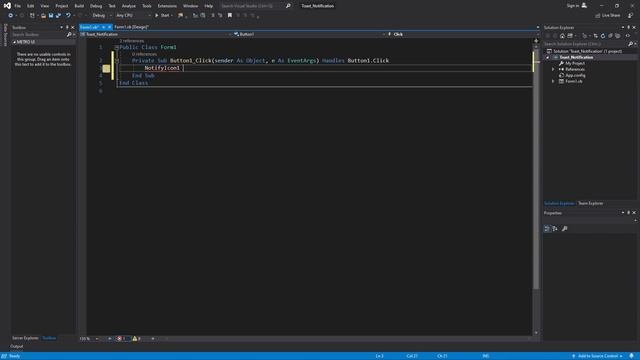
Task: Click the Undo icon
Action: [68, 16]
